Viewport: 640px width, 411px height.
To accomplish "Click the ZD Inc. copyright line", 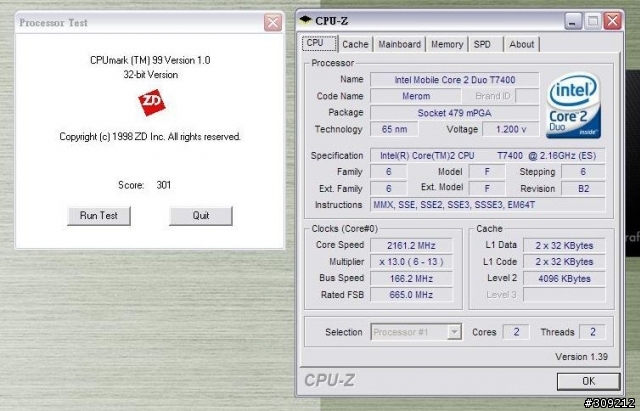I will [x=150, y=136].
